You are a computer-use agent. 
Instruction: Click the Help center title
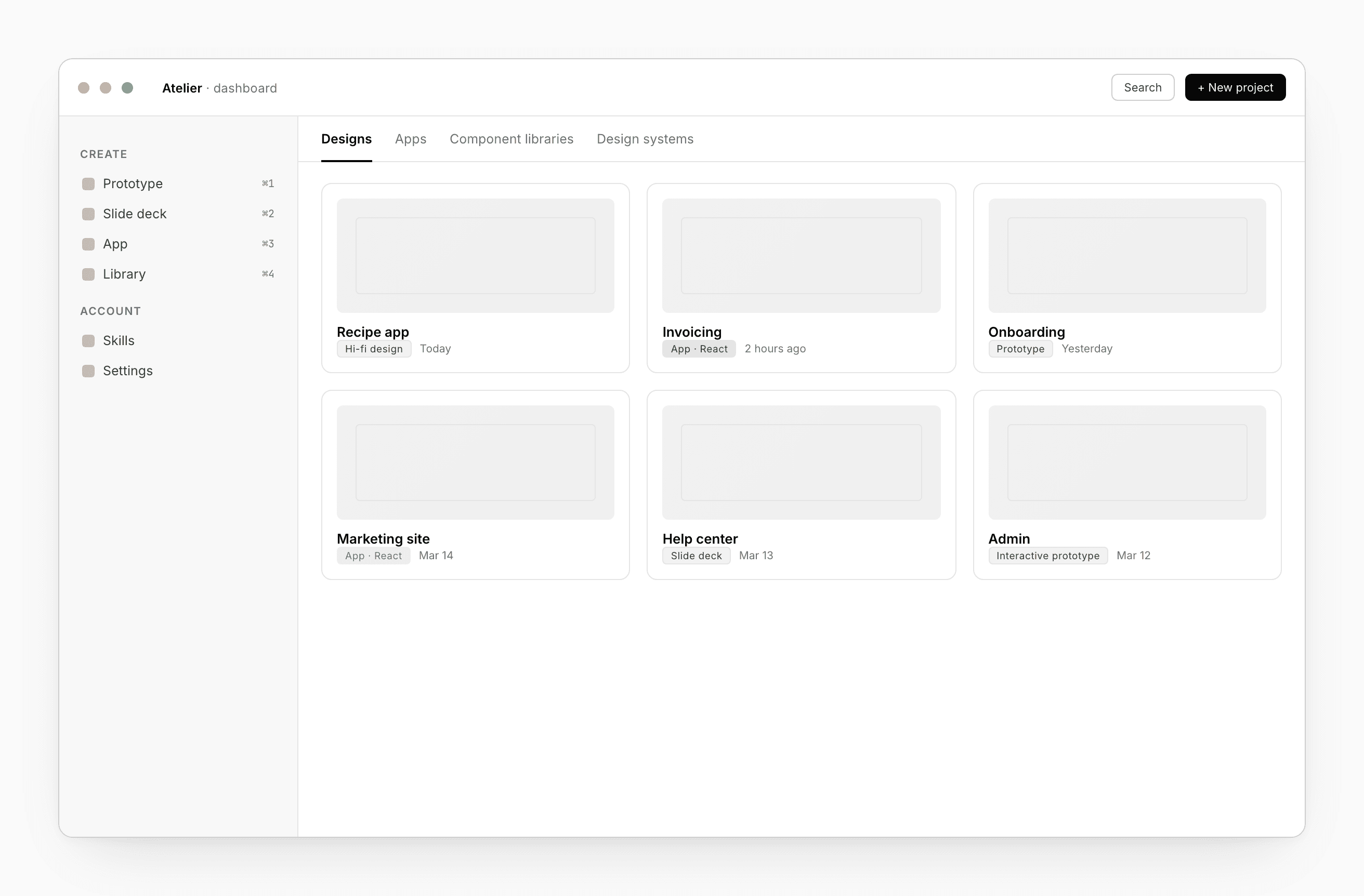pyautogui.click(x=700, y=539)
